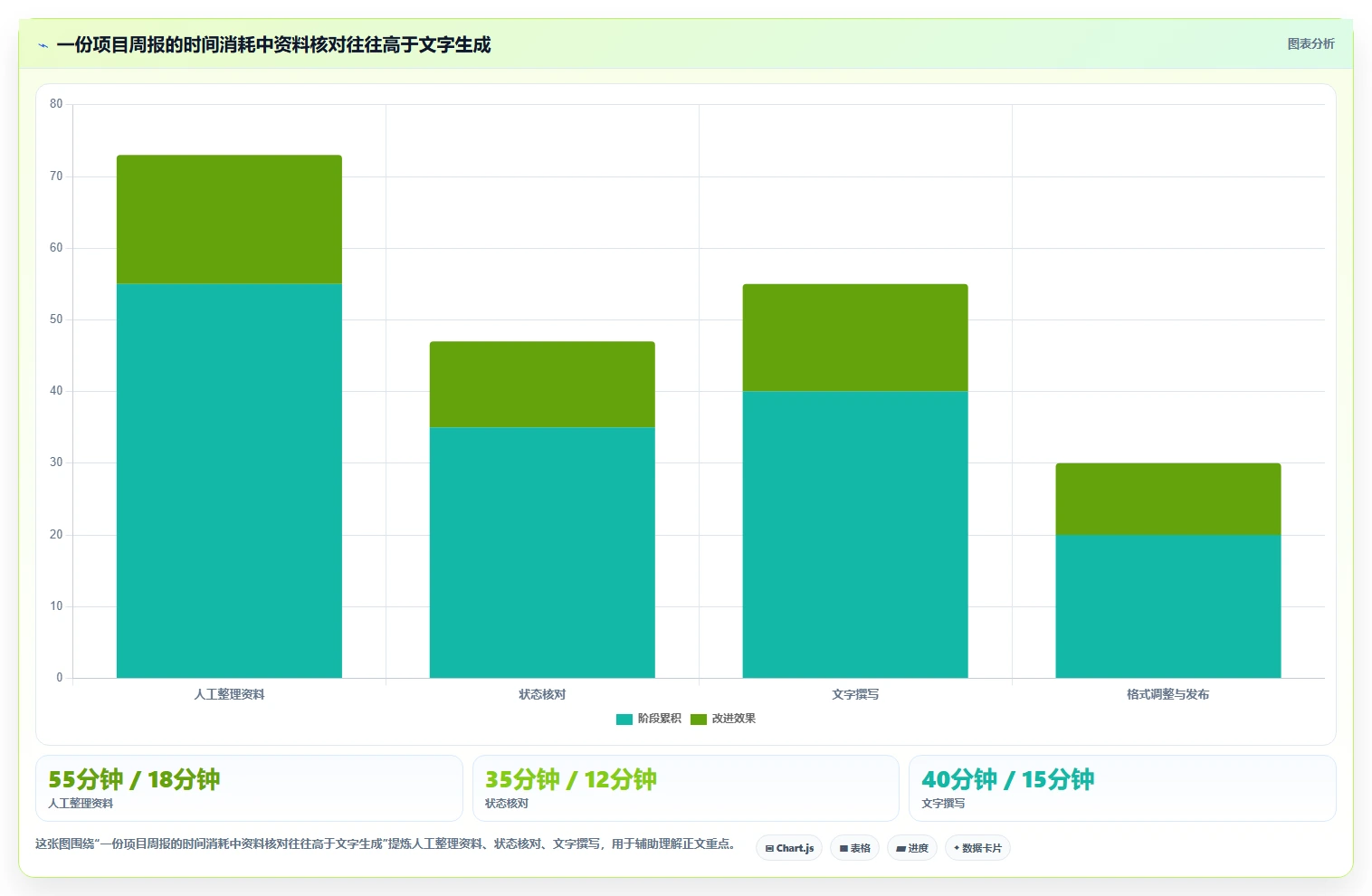Click the y-axis value 50

pos(56,319)
